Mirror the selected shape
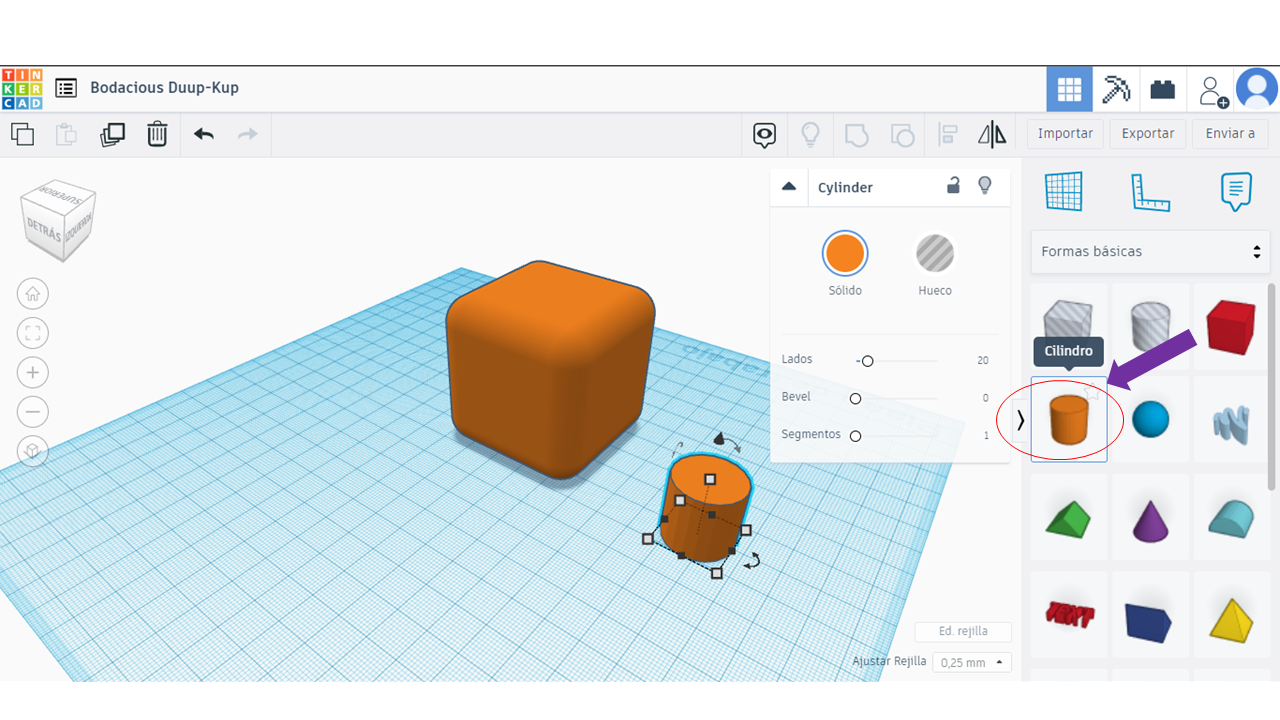This screenshot has width=1280, height=720. point(992,135)
